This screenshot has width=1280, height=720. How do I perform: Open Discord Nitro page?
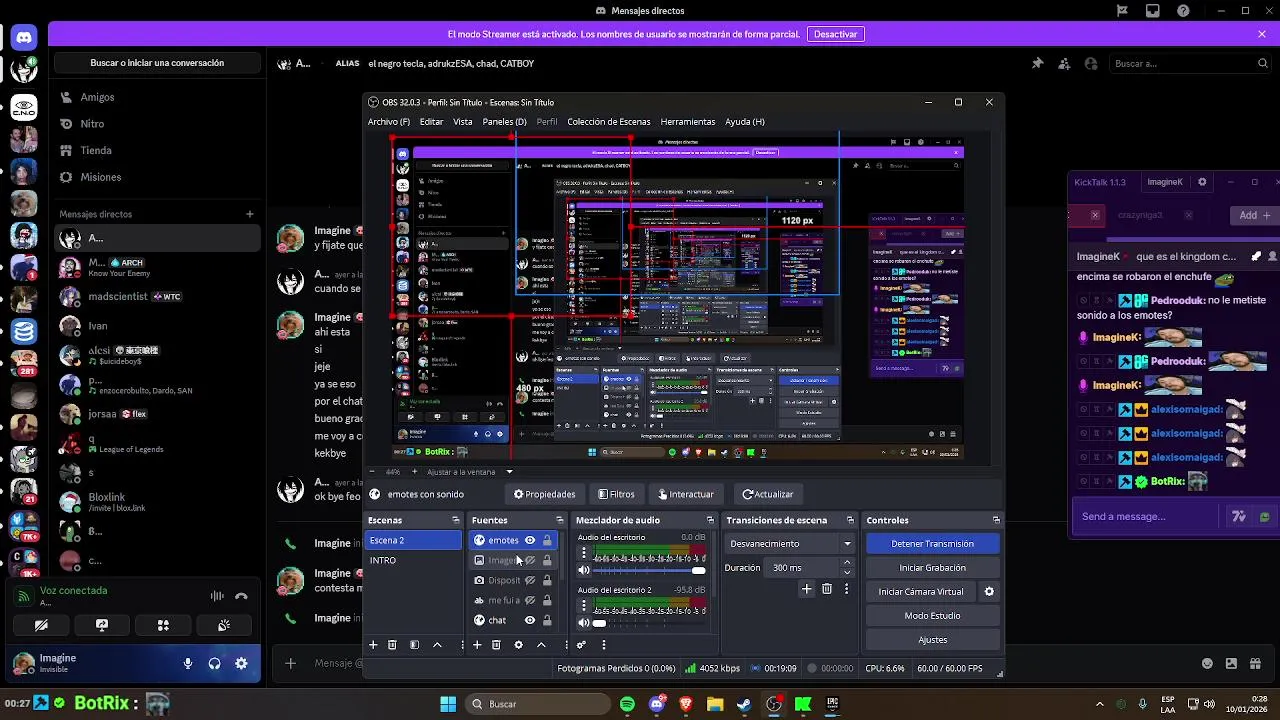[92, 124]
